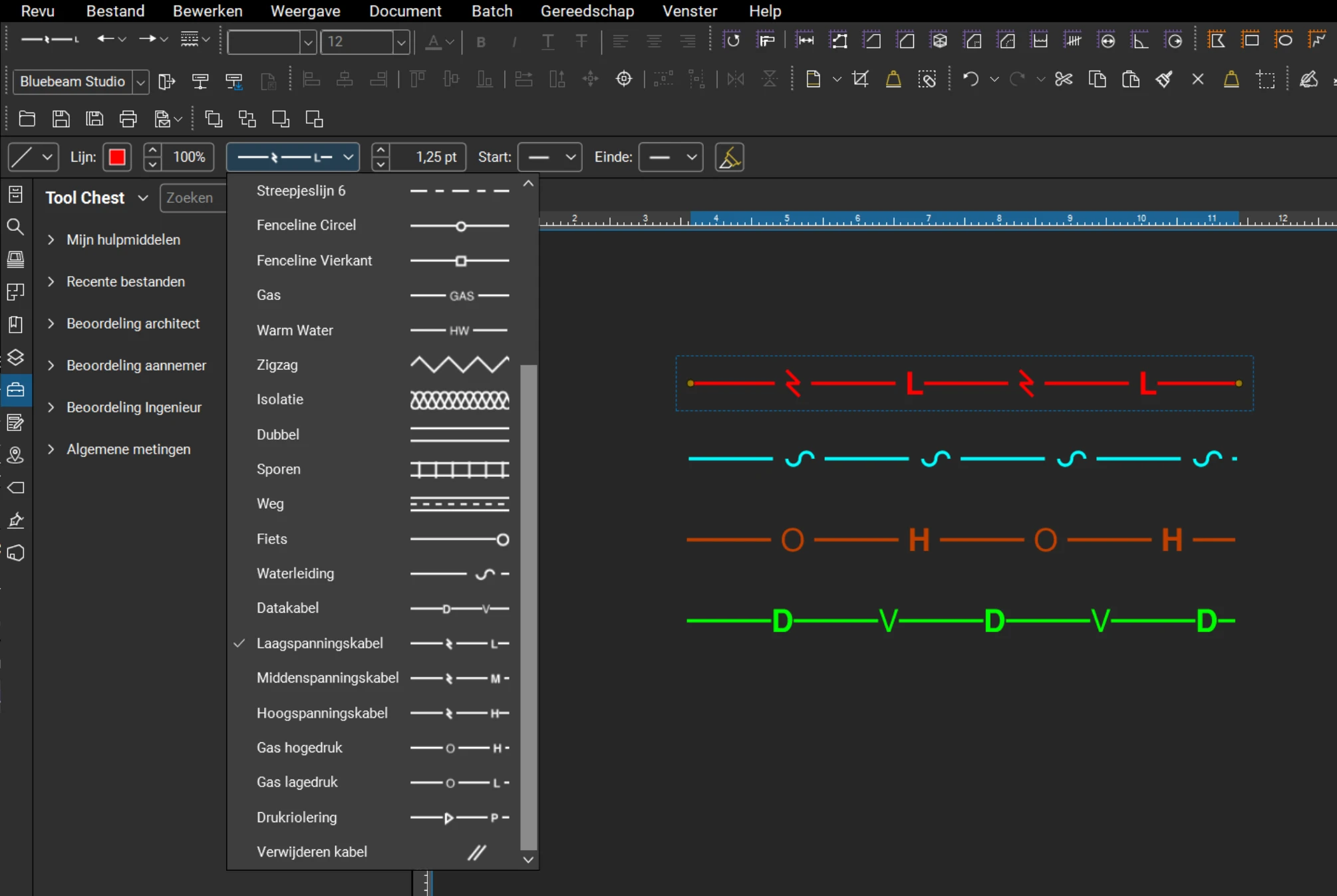Click the Zoeken search field

pos(193,198)
